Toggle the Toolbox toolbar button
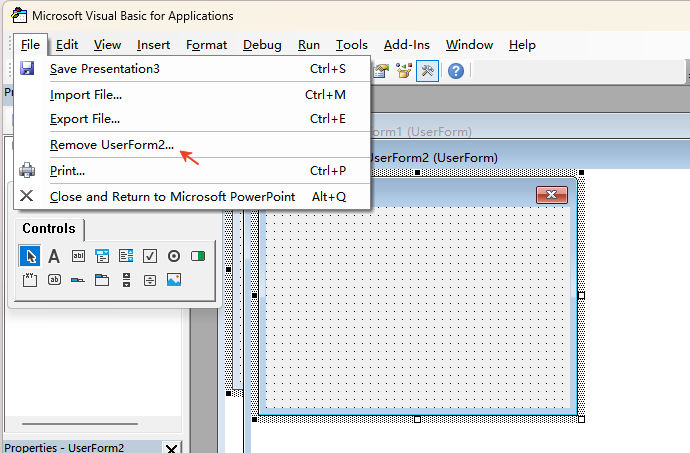690x453 pixels. [427, 70]
